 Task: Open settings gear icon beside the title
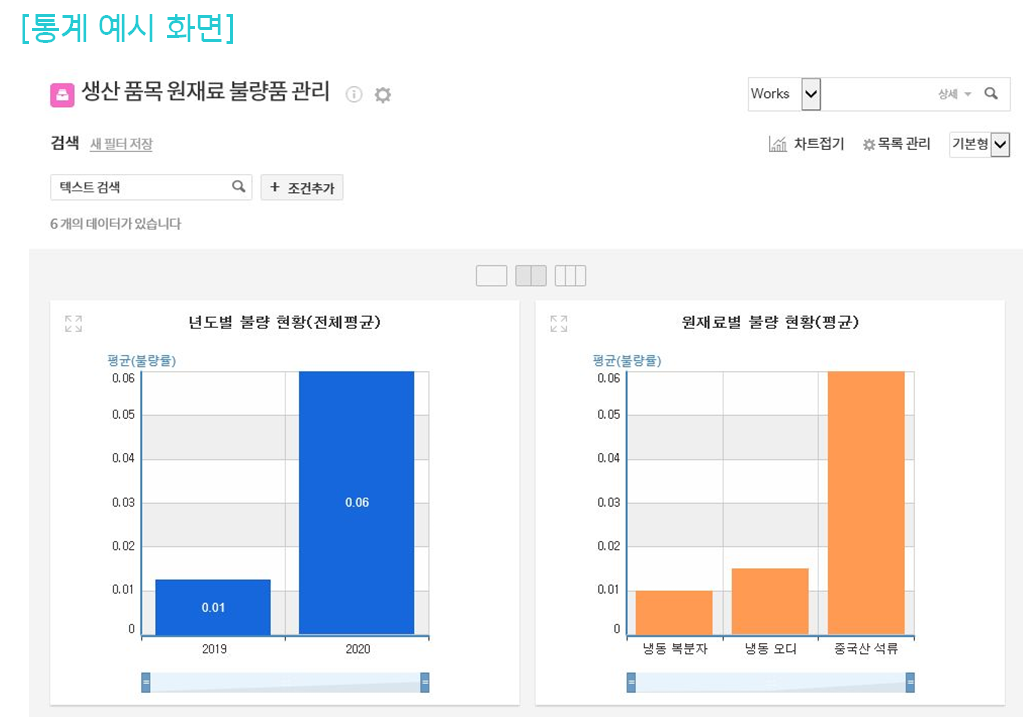[x=383, y=95]
